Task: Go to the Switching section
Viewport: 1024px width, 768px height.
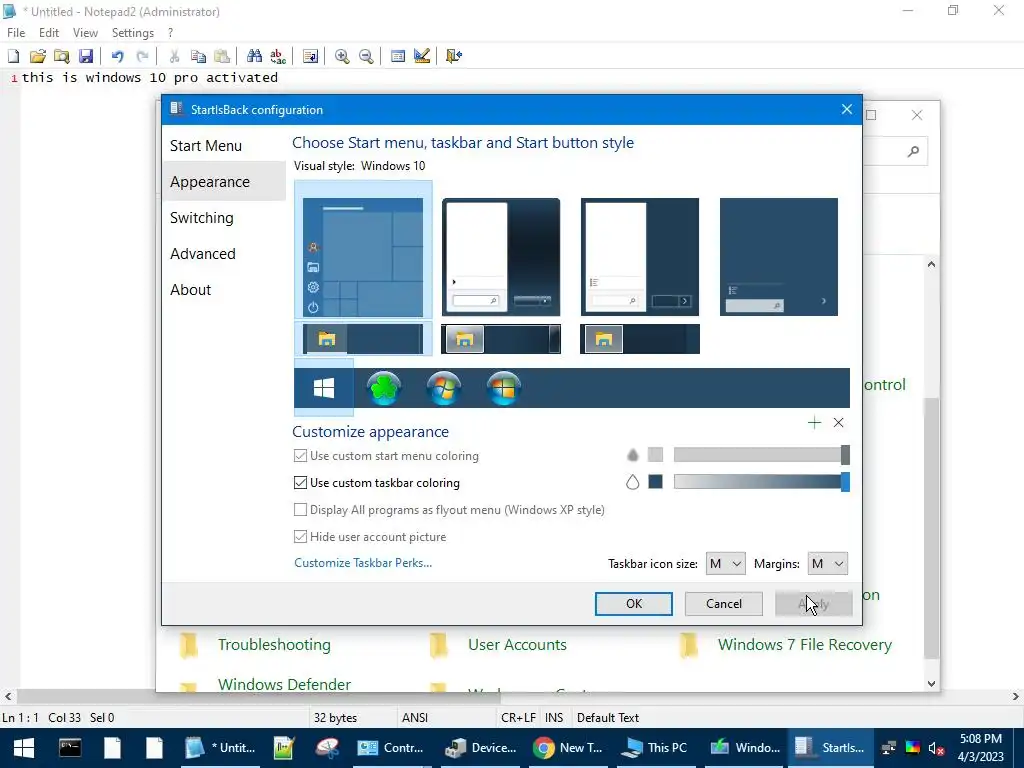Action: 202,217
